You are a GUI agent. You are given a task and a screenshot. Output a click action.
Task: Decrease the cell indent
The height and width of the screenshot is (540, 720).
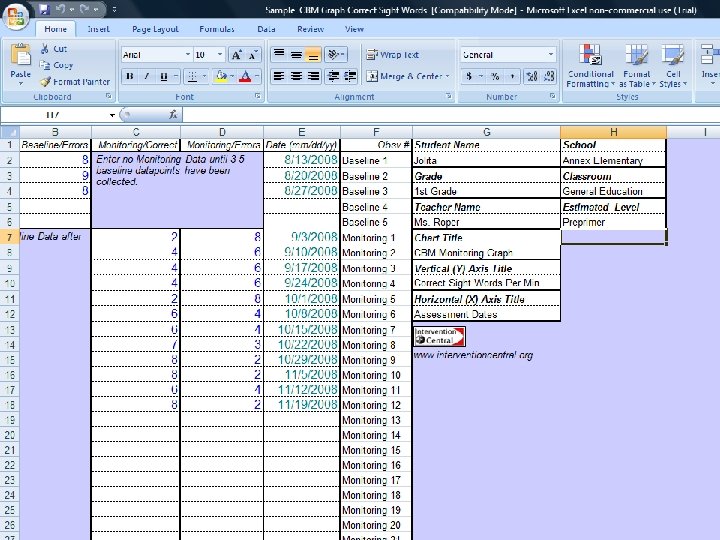point(333,76)
